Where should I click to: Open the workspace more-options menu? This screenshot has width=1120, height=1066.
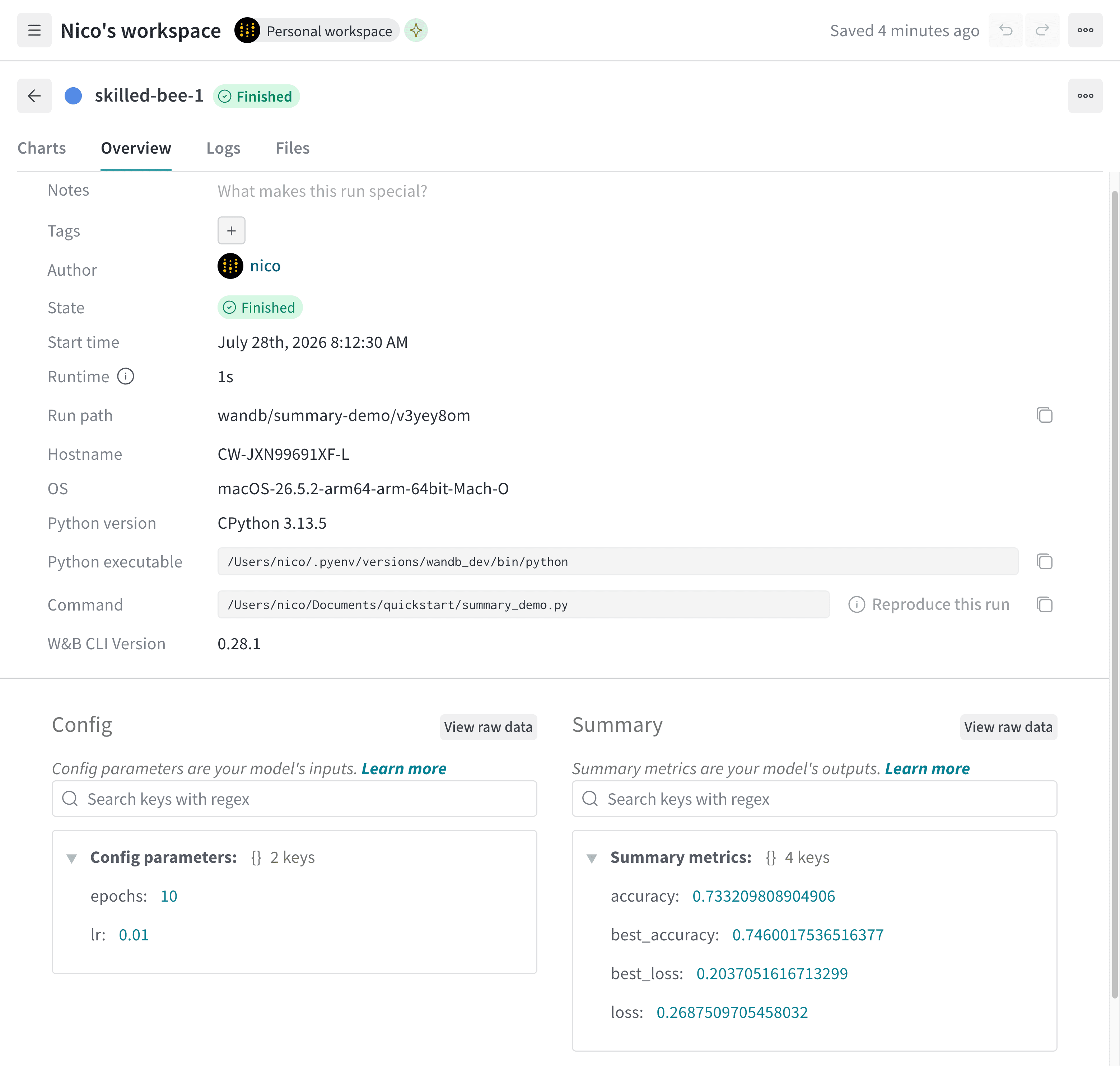1085,30
